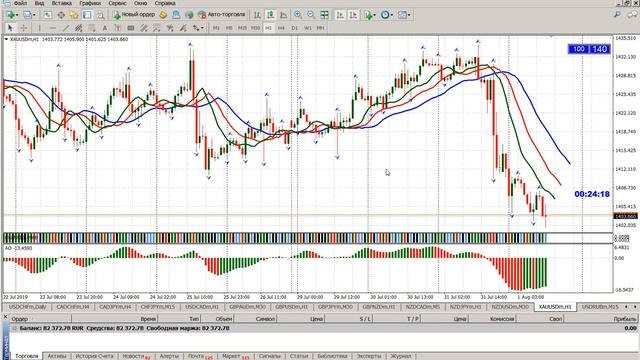The height and width of the screenshot is (360, 640).
Task: Open the Periods clock dropdown
Action: click(387, 15)
